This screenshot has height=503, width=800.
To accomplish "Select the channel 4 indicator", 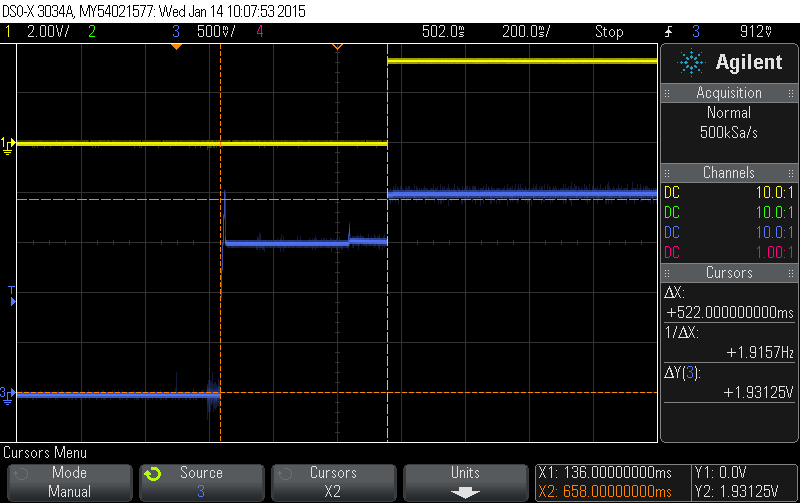I will click(260, 32).
